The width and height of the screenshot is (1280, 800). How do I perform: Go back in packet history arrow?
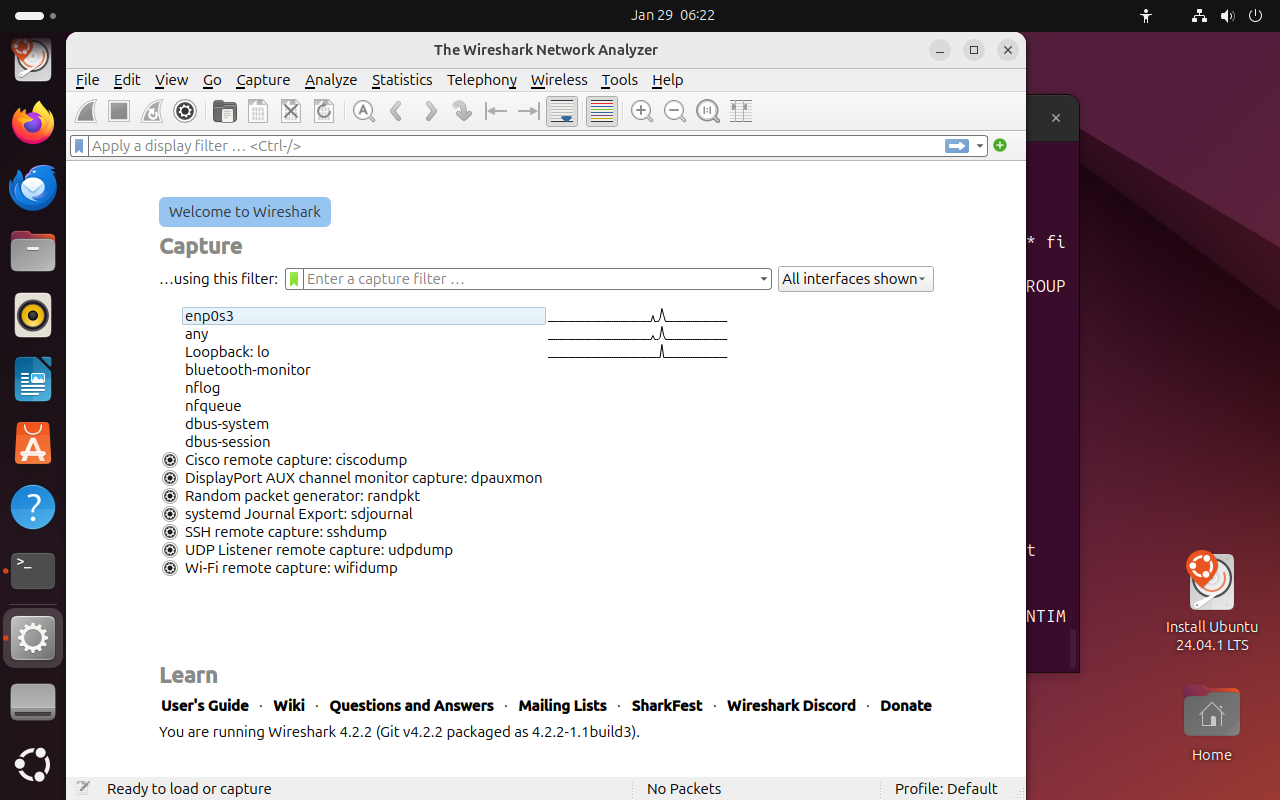396,111
